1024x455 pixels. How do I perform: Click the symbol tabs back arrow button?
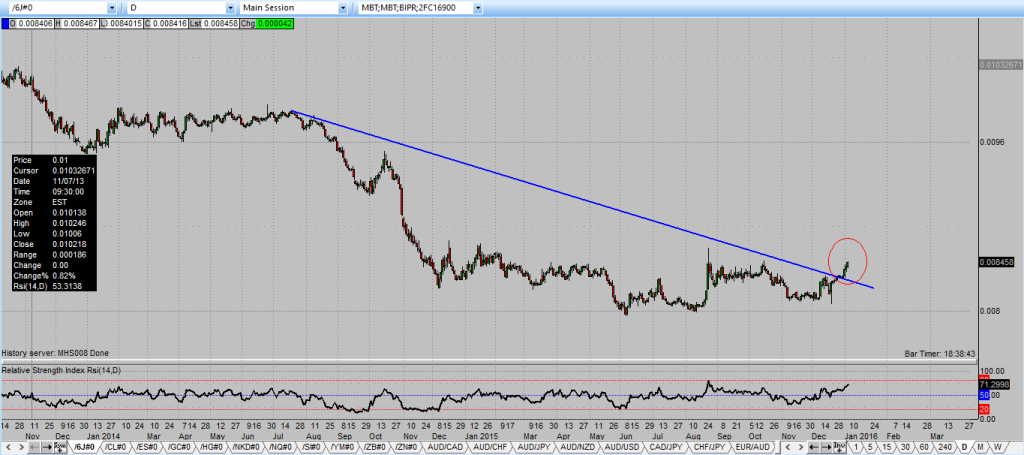[34, 447]
